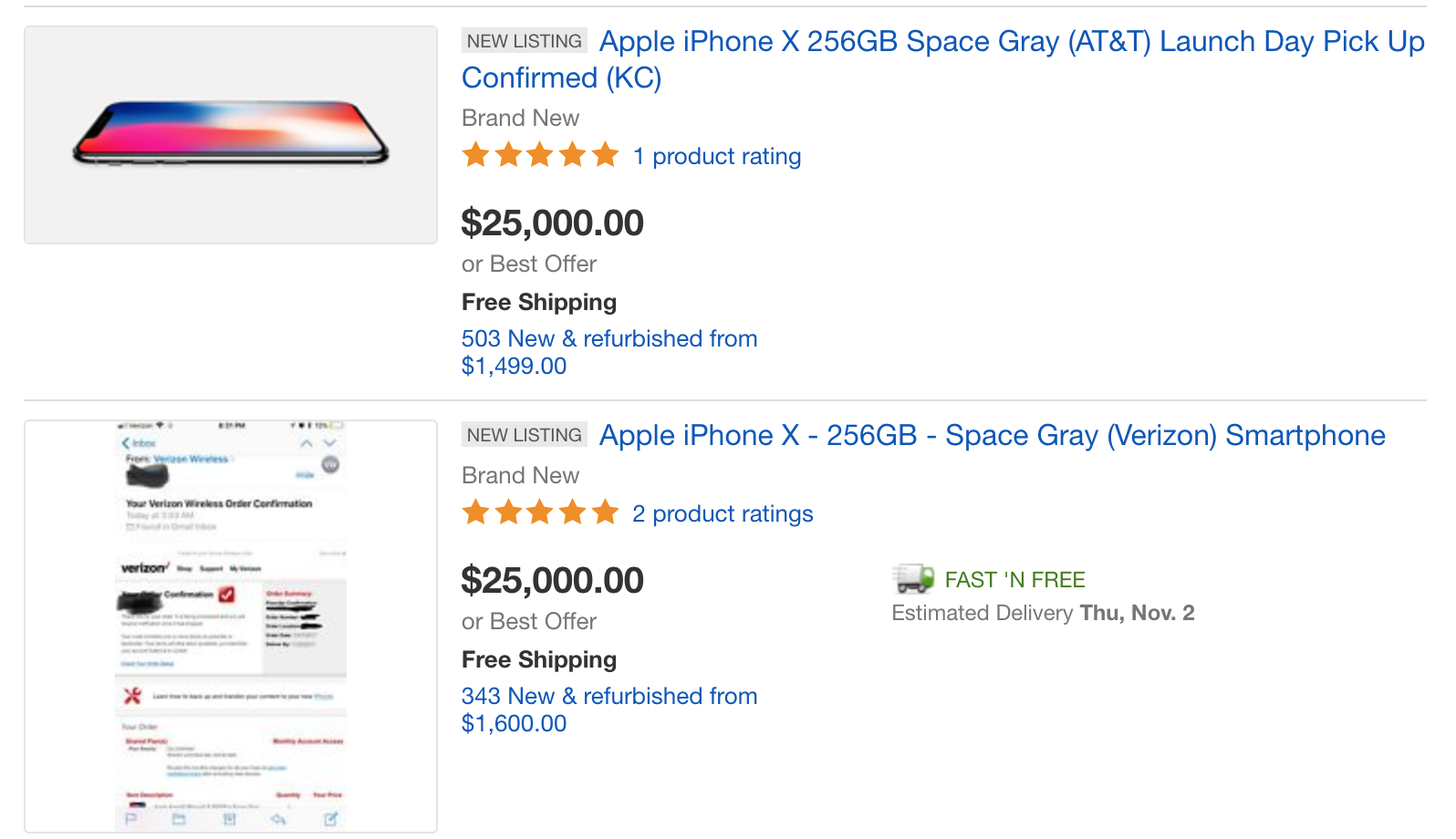Image resolution: width=1456 pixels, height=839 pixels.
Task: Click the Estimated Delivery Thu, Nov. 2 text
Action: point(1043,613)
